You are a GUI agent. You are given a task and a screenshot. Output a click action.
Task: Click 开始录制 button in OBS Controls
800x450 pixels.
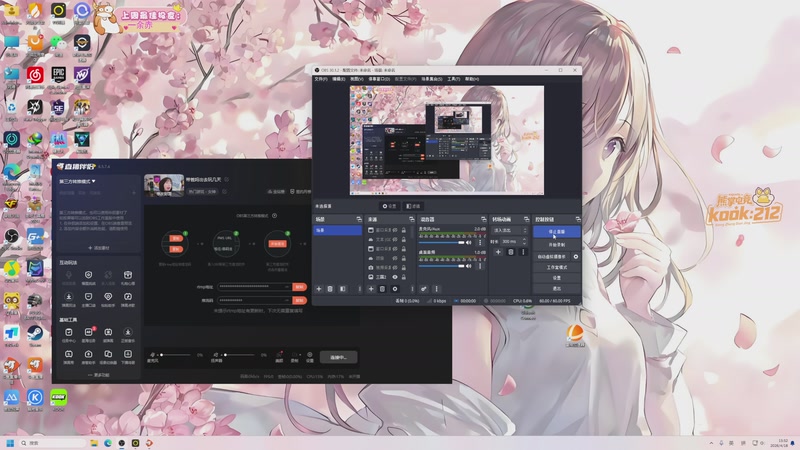click(556, 244)
